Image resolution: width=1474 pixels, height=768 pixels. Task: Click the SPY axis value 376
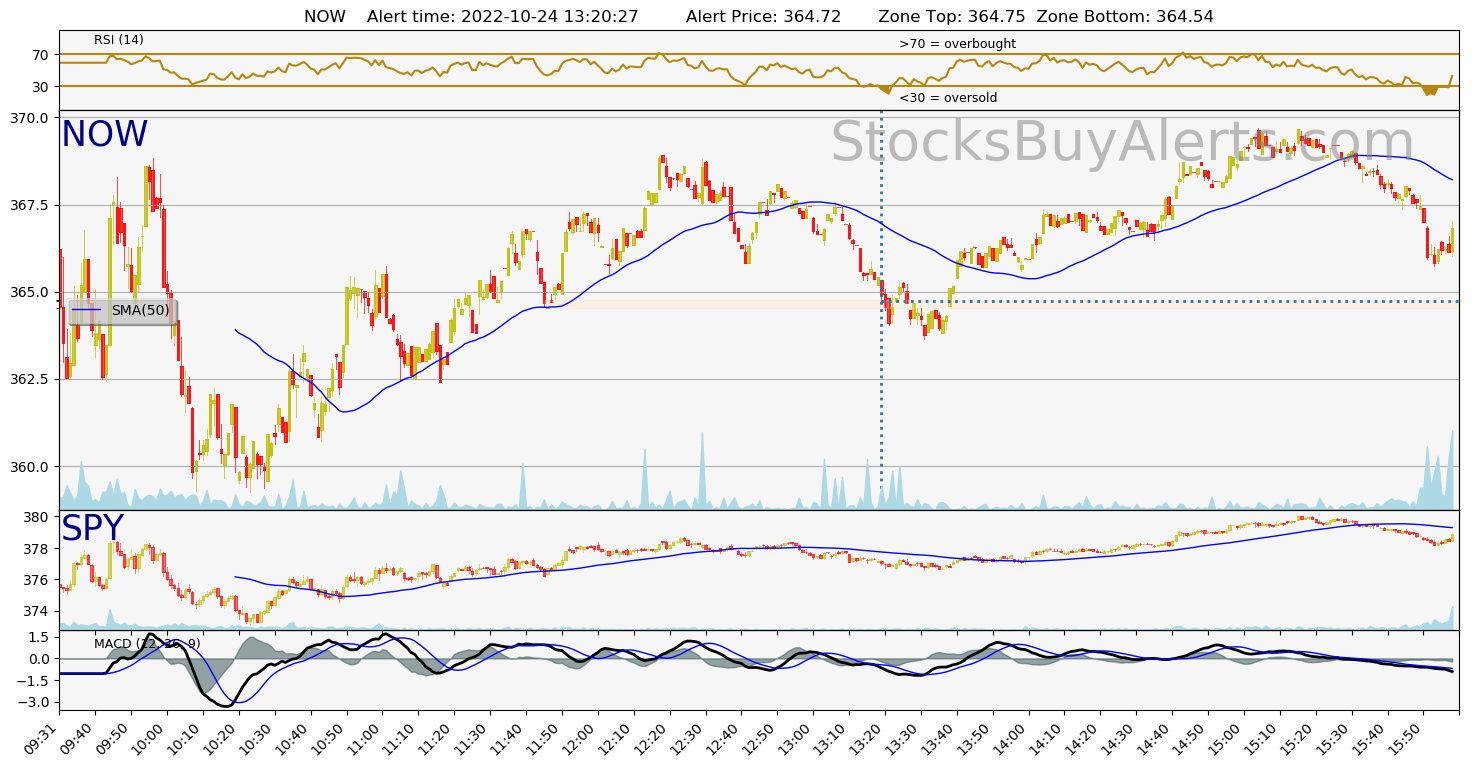pos(37,580)
